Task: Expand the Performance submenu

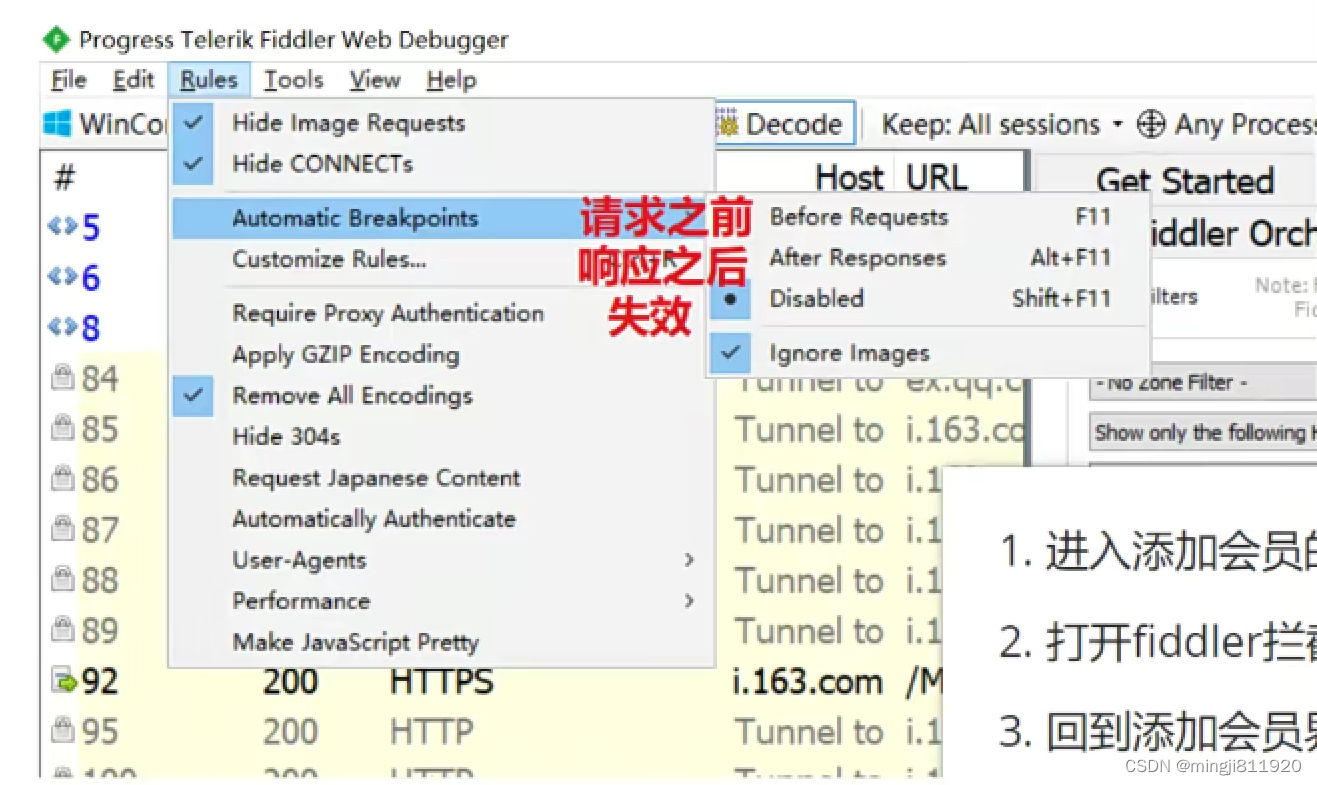Action: (x=441, y=601)
